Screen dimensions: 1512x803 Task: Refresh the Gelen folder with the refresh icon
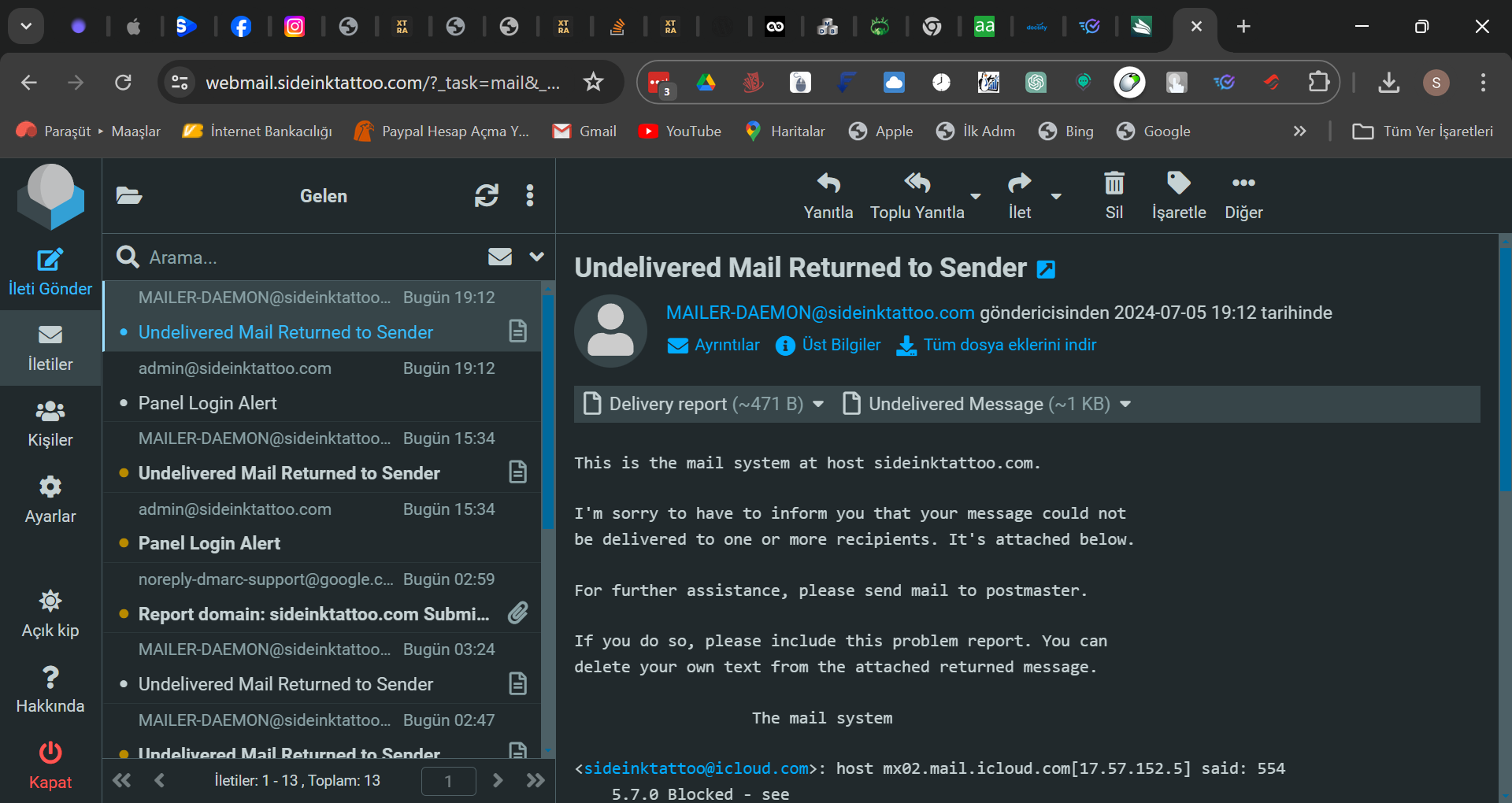[x=487, y=196]
